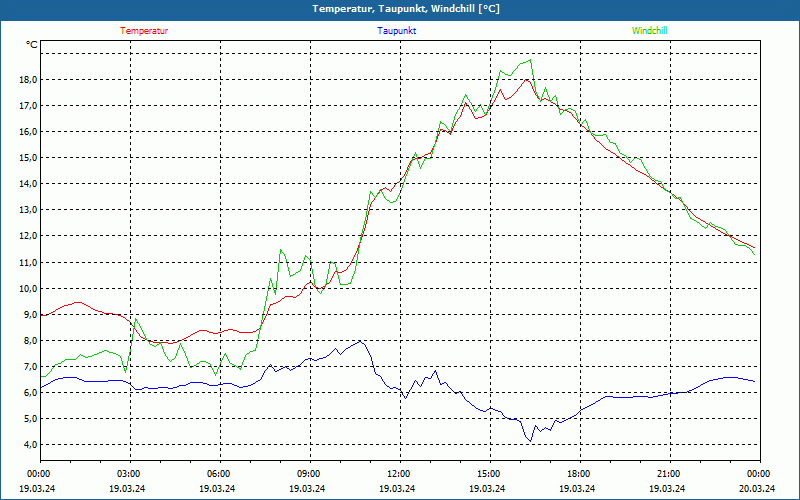Select the 12,0 y-axis value
This screenshot has height=500, width=800.
point(28,236)
